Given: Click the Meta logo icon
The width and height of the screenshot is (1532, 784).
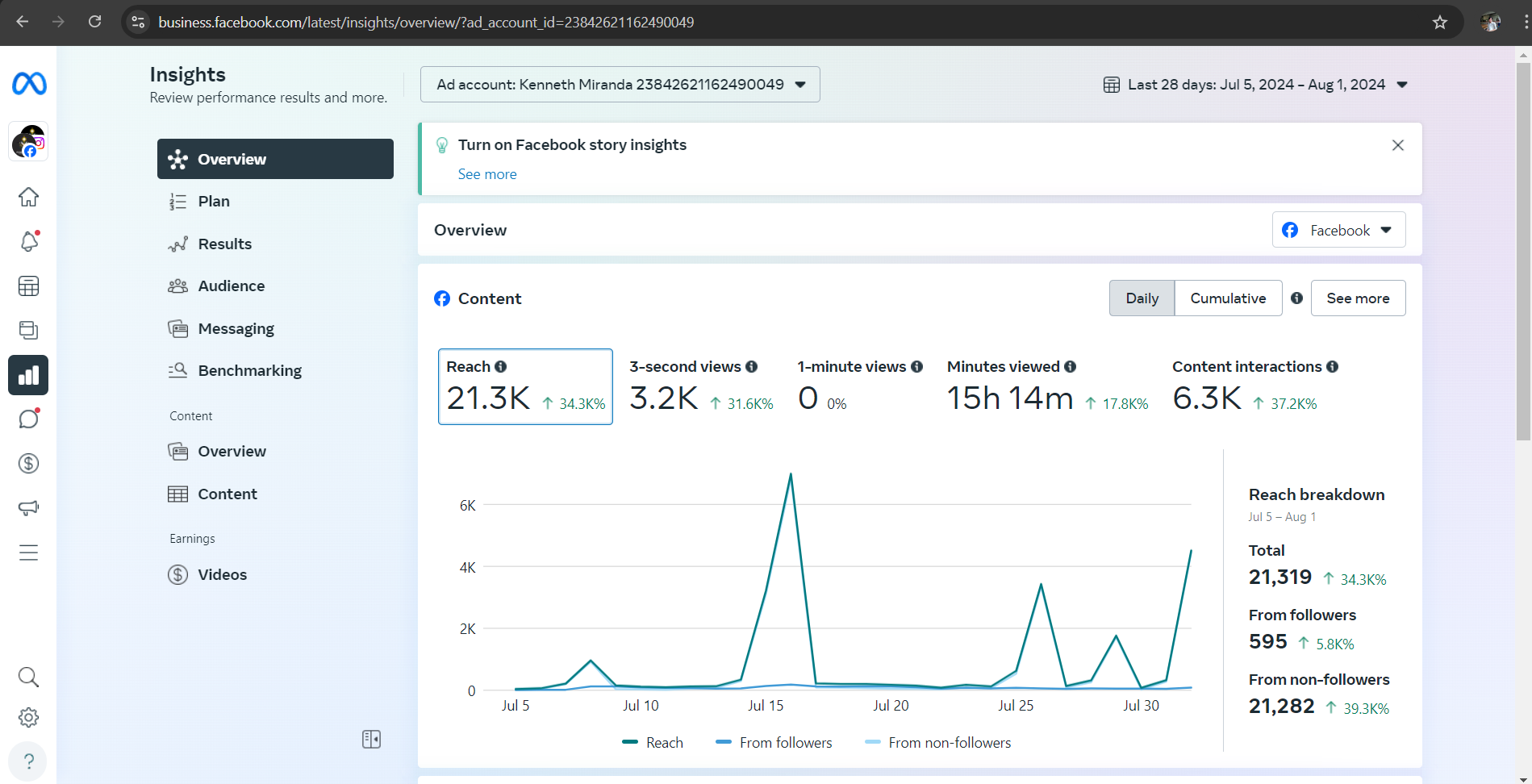Looking at the screenshot, I should click(29, 83).
